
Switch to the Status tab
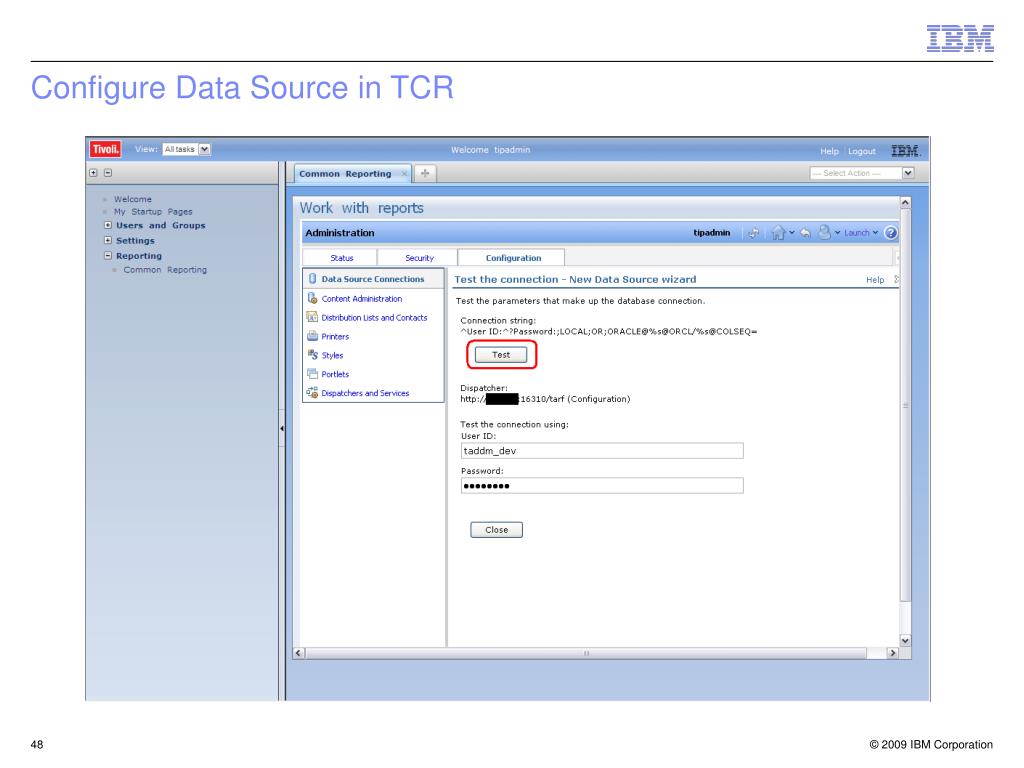point(341,258)
